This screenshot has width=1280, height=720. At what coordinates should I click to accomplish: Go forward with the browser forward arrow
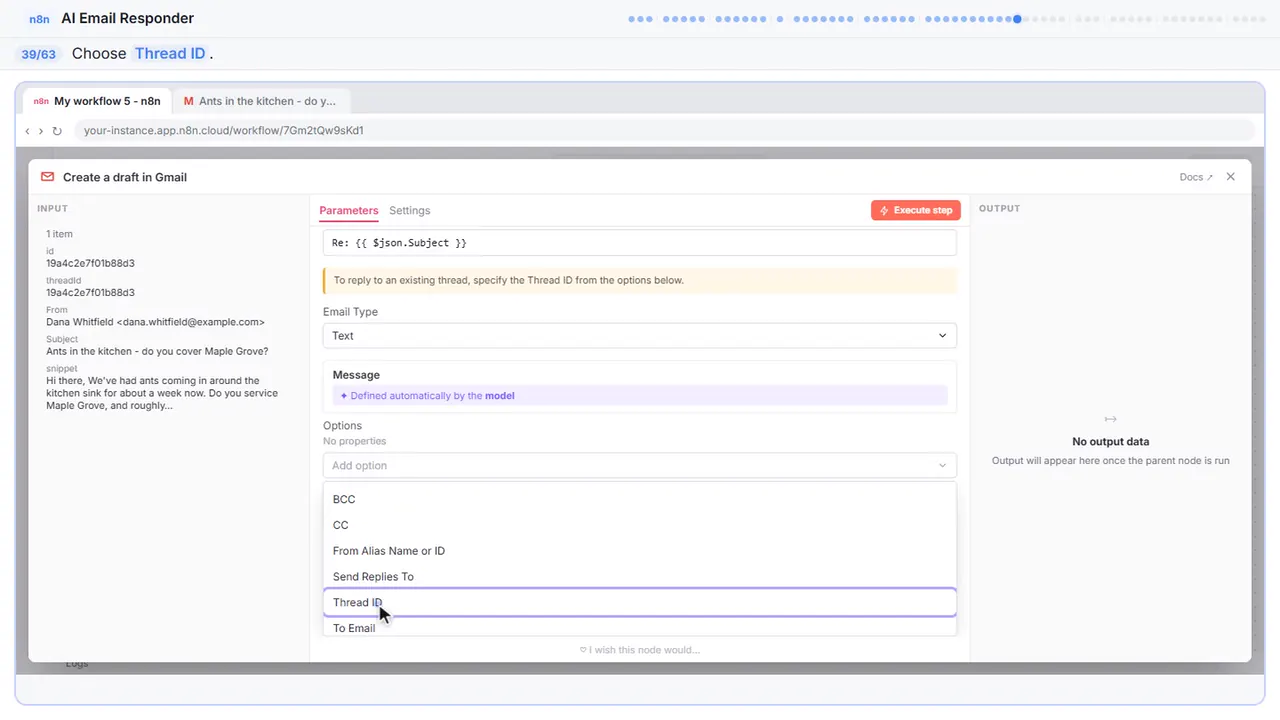click(41, 131)
